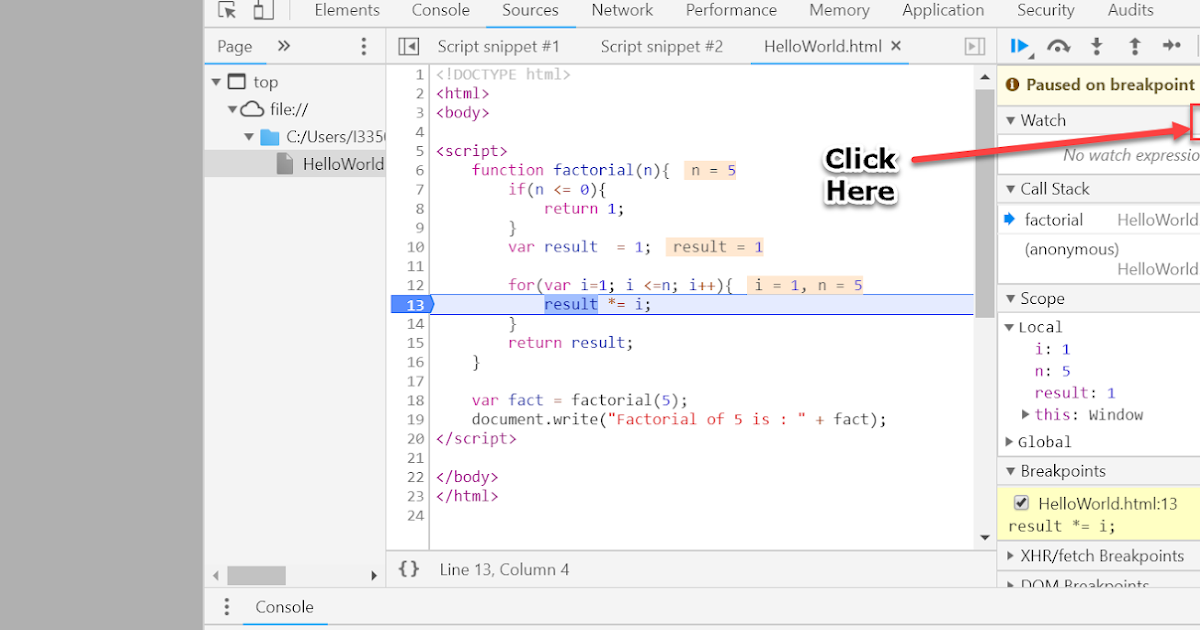The image size is (1200, 630).
Task: Open Script snippet #2 tab
Action: coord(661,46)
